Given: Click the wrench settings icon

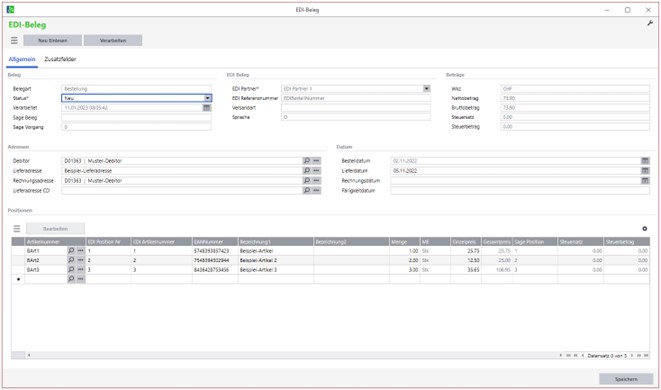Looking at the screenshot, I should (x=650, y=24).
